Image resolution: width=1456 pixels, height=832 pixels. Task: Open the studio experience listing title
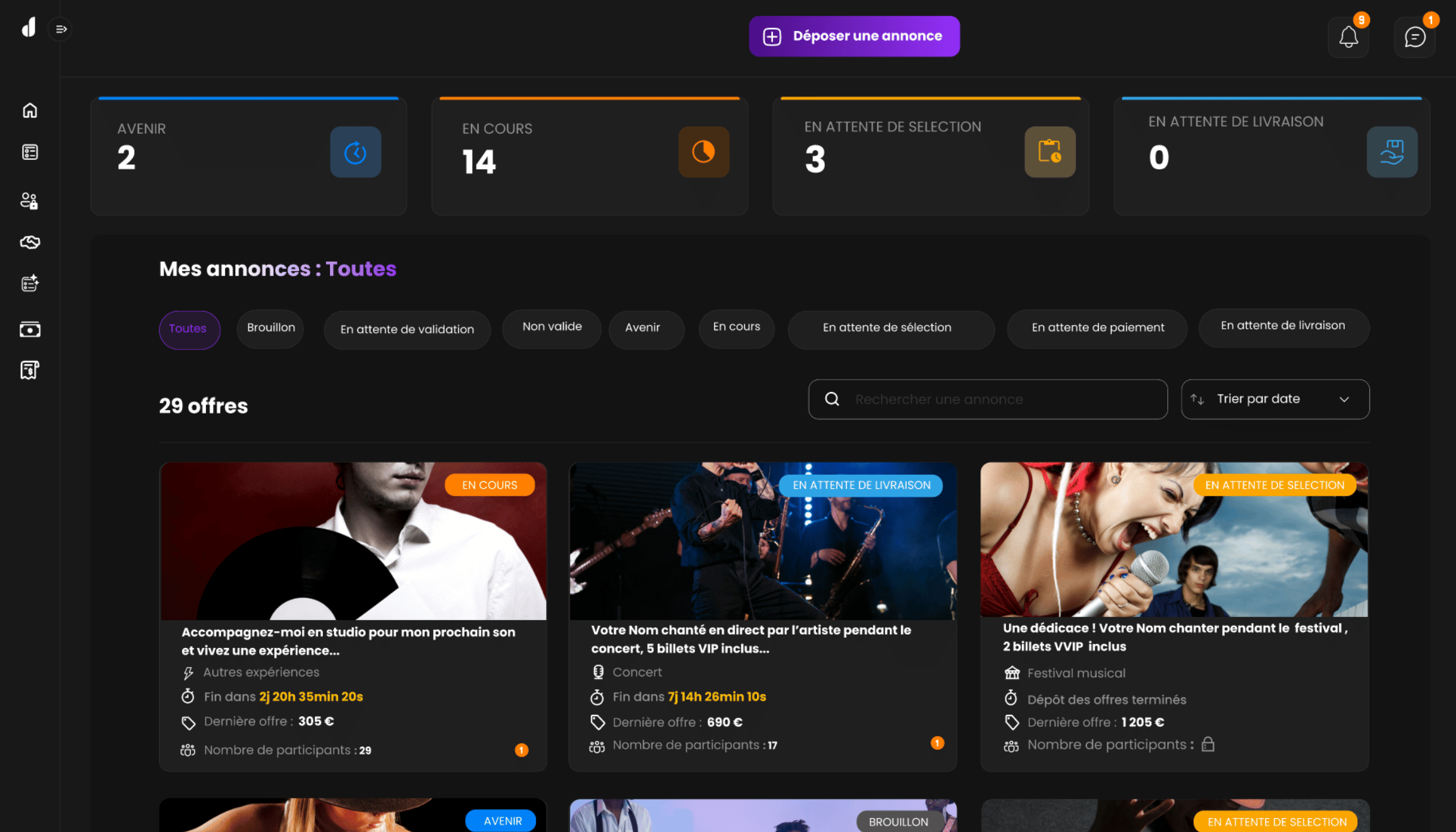click(x=348, y=641)
